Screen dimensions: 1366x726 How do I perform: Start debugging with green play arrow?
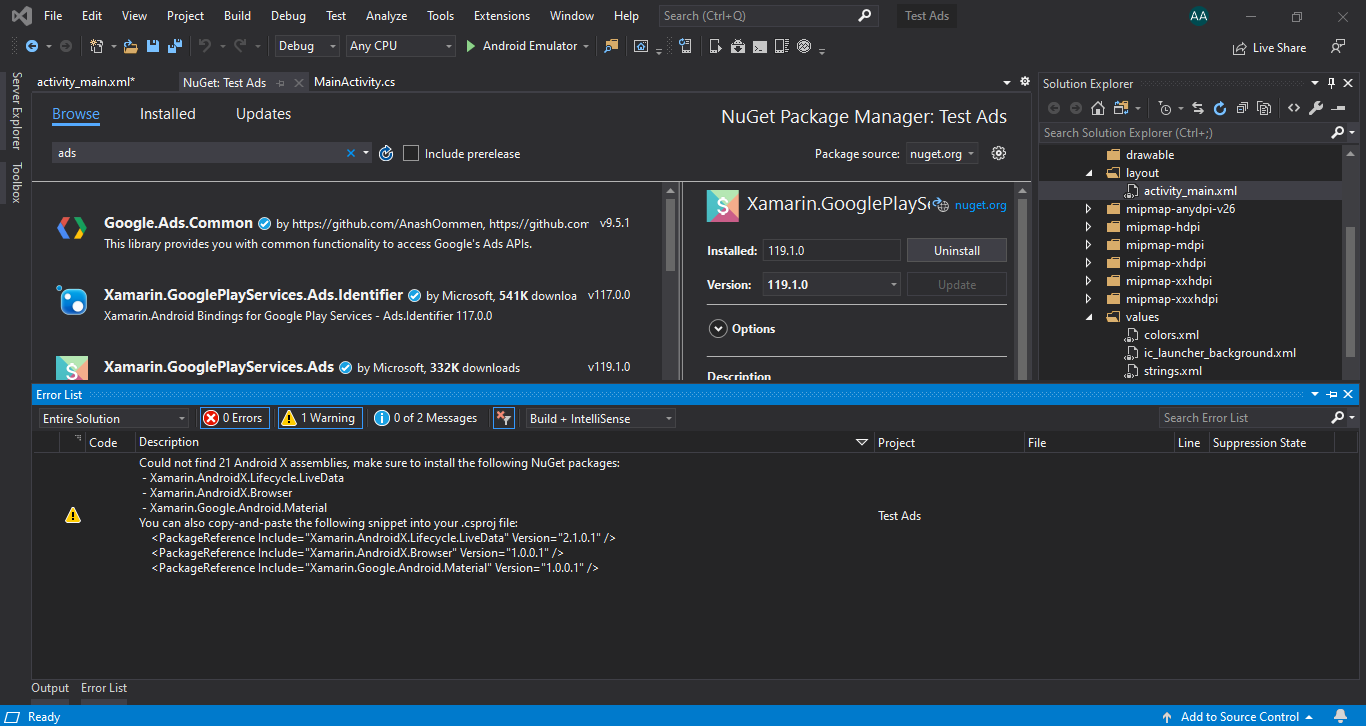coord(472,46)
